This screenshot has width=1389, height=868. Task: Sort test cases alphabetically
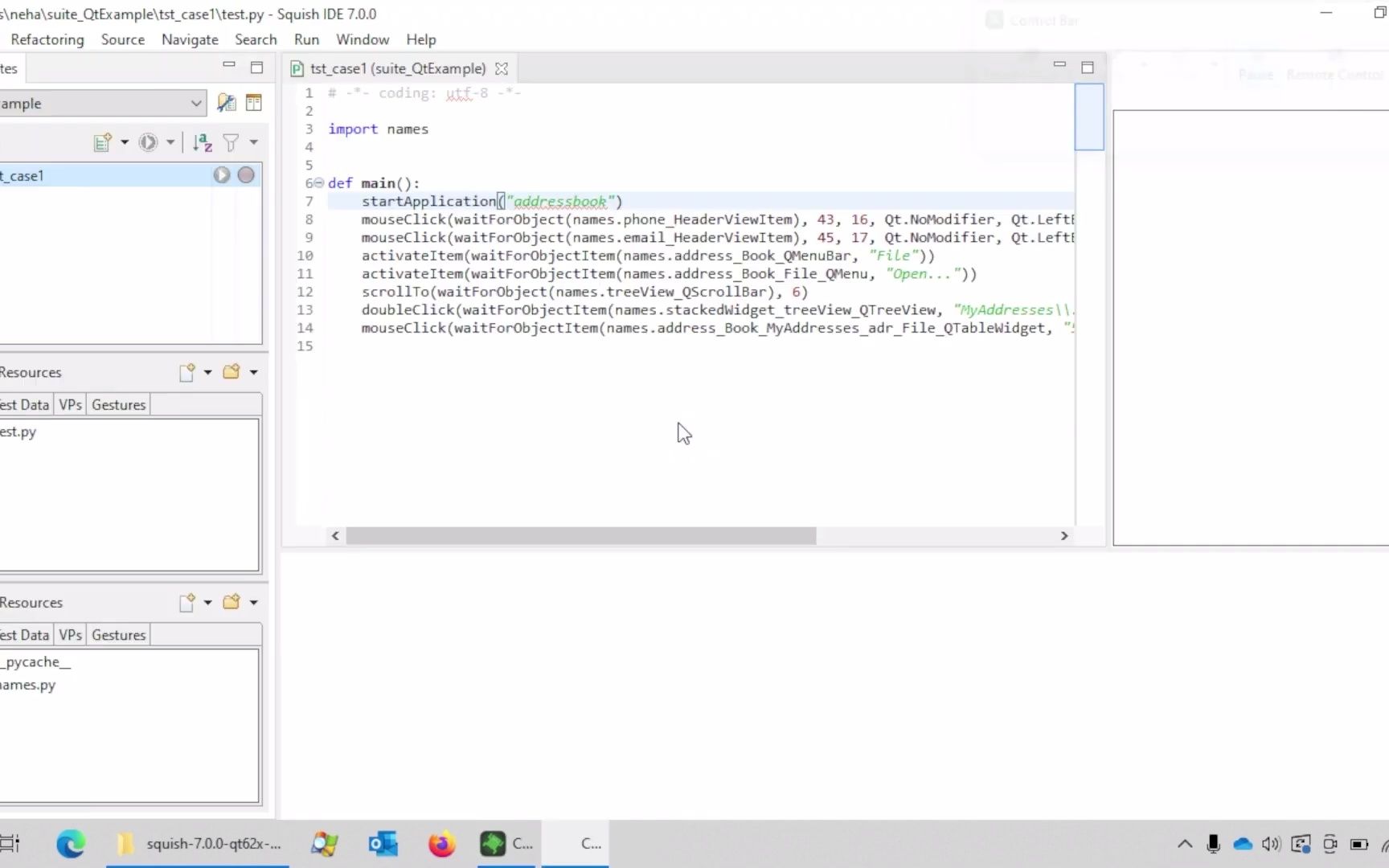pos(203,142)
